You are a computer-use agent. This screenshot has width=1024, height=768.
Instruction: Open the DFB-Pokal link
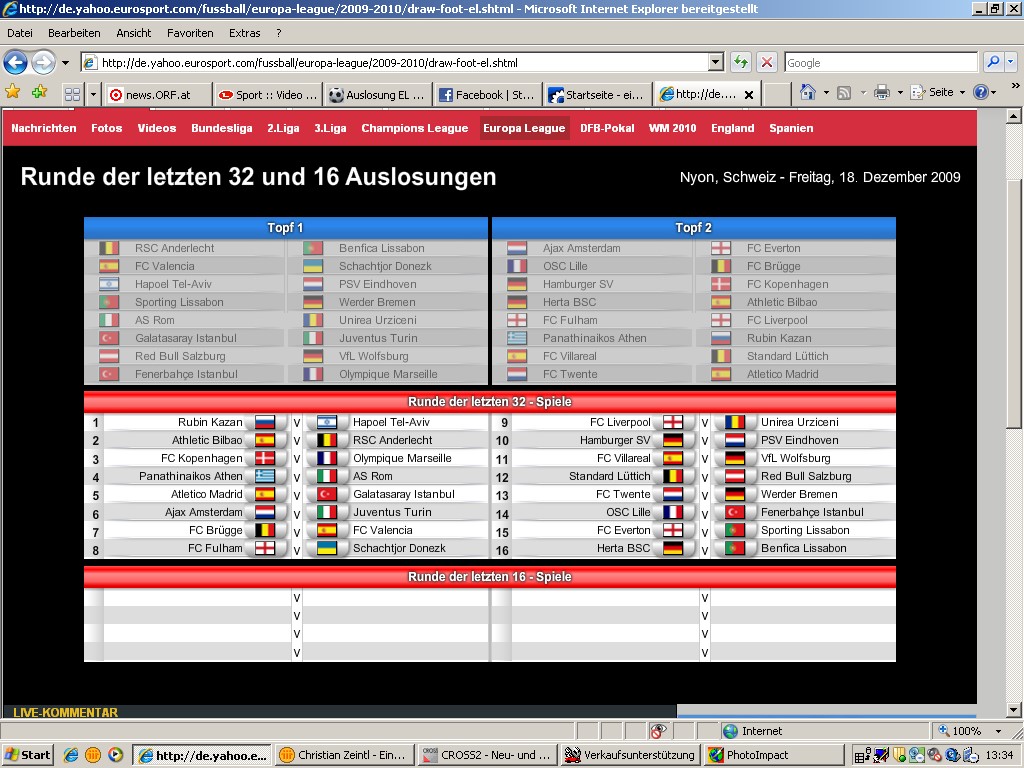pyautogui.click(x=607, y=128)
